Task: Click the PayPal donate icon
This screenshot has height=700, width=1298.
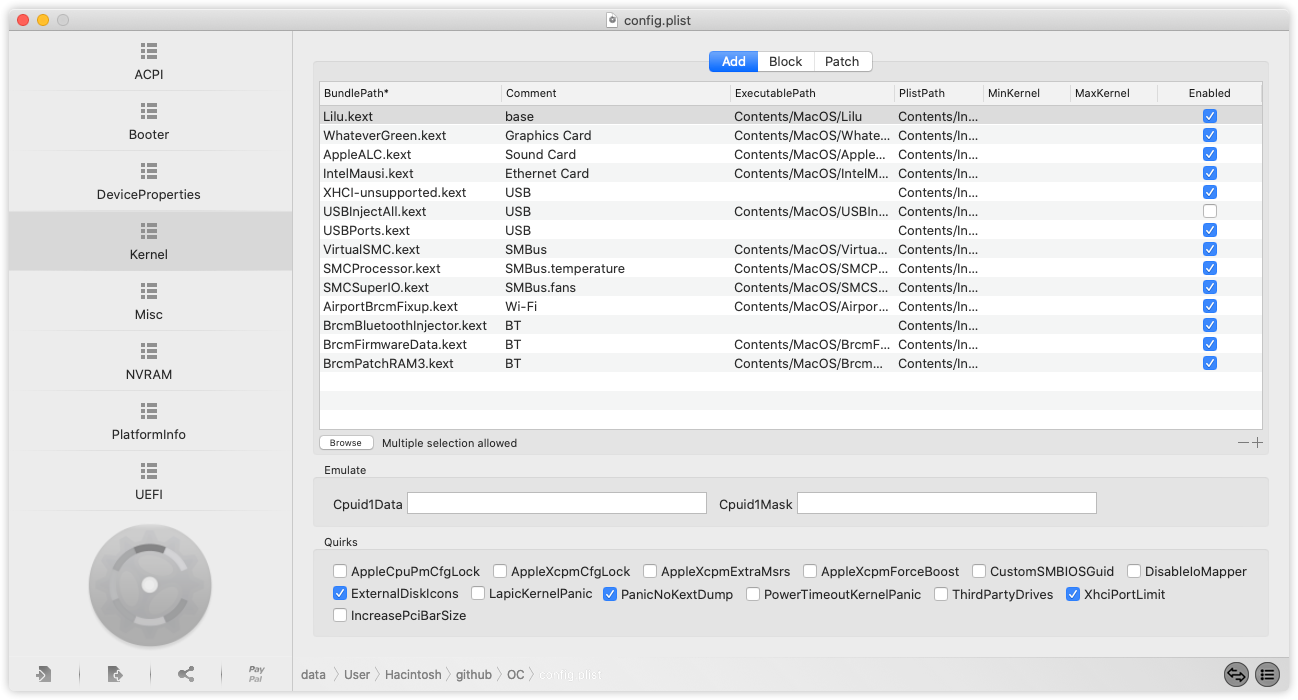Action: [x=257, y=674]
